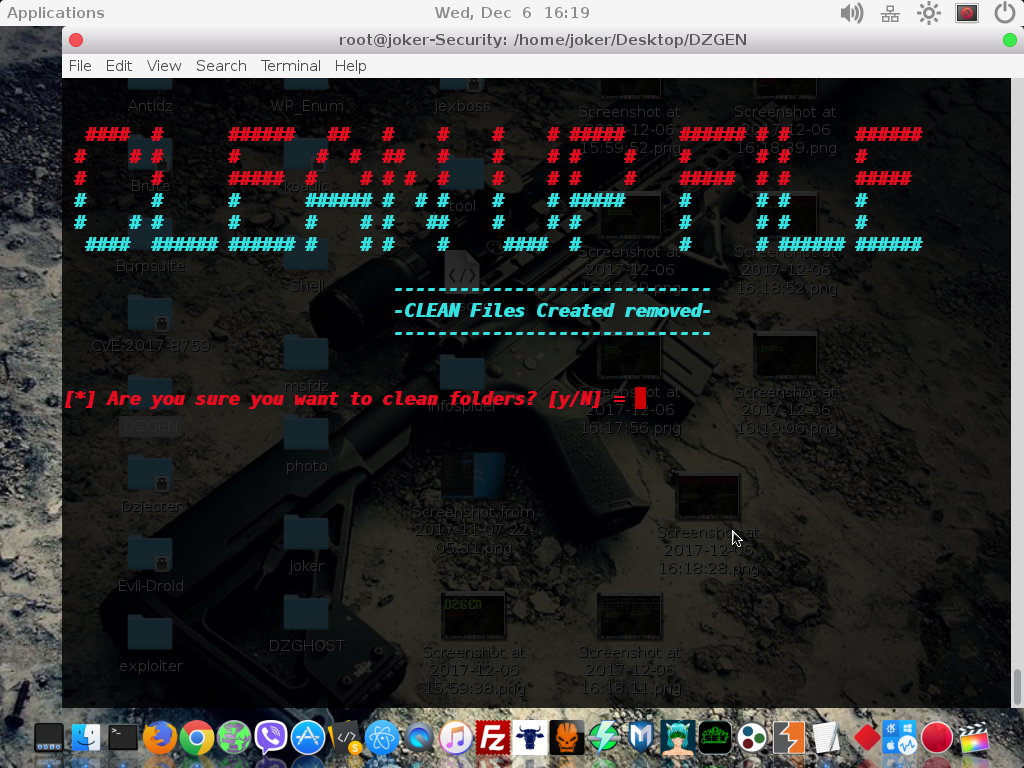Click the terminal input cursor after [y/N]

(x=640, y=398)
